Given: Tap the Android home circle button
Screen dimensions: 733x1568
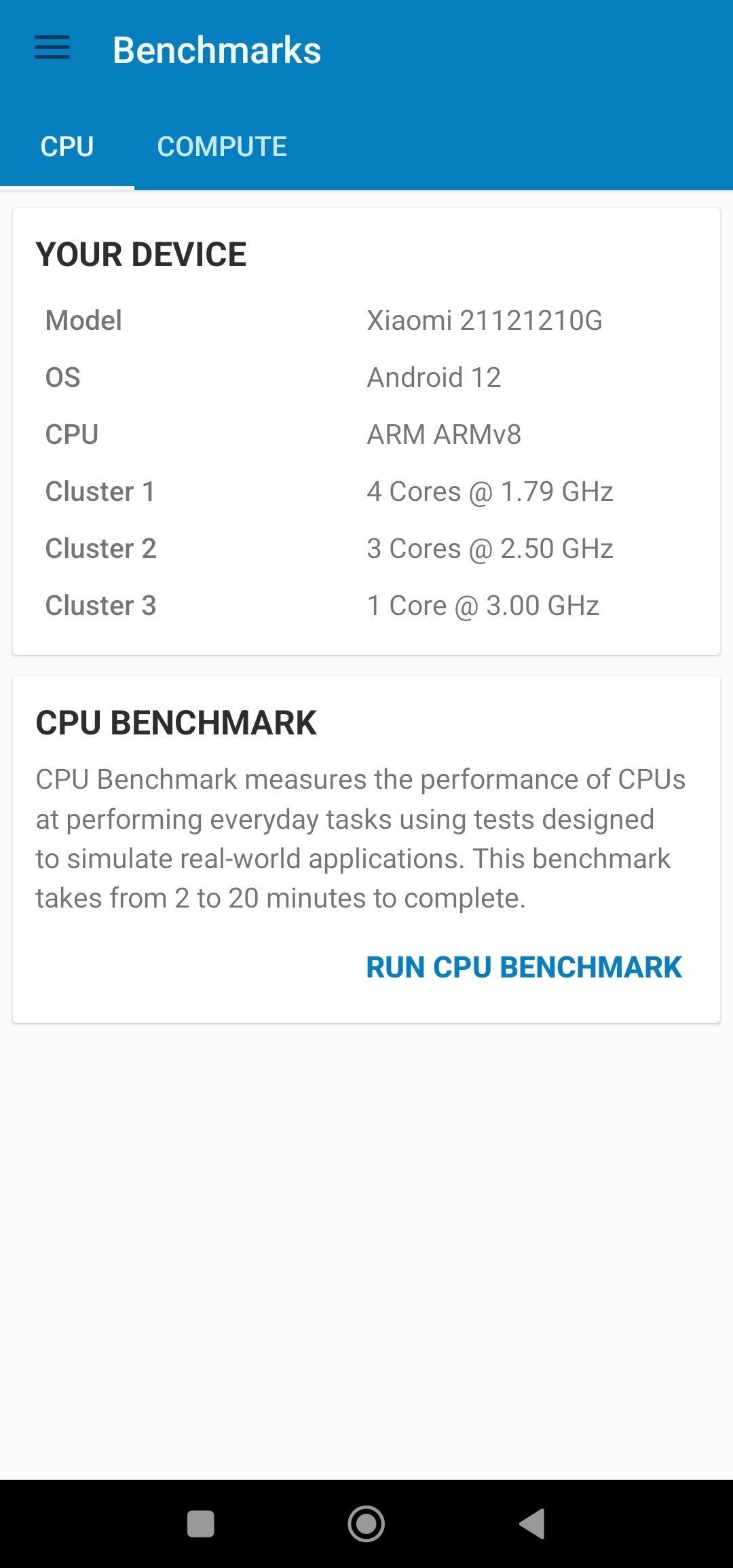Looking at the screenshot, I should pyautogui.click(x=366, y=1523).
